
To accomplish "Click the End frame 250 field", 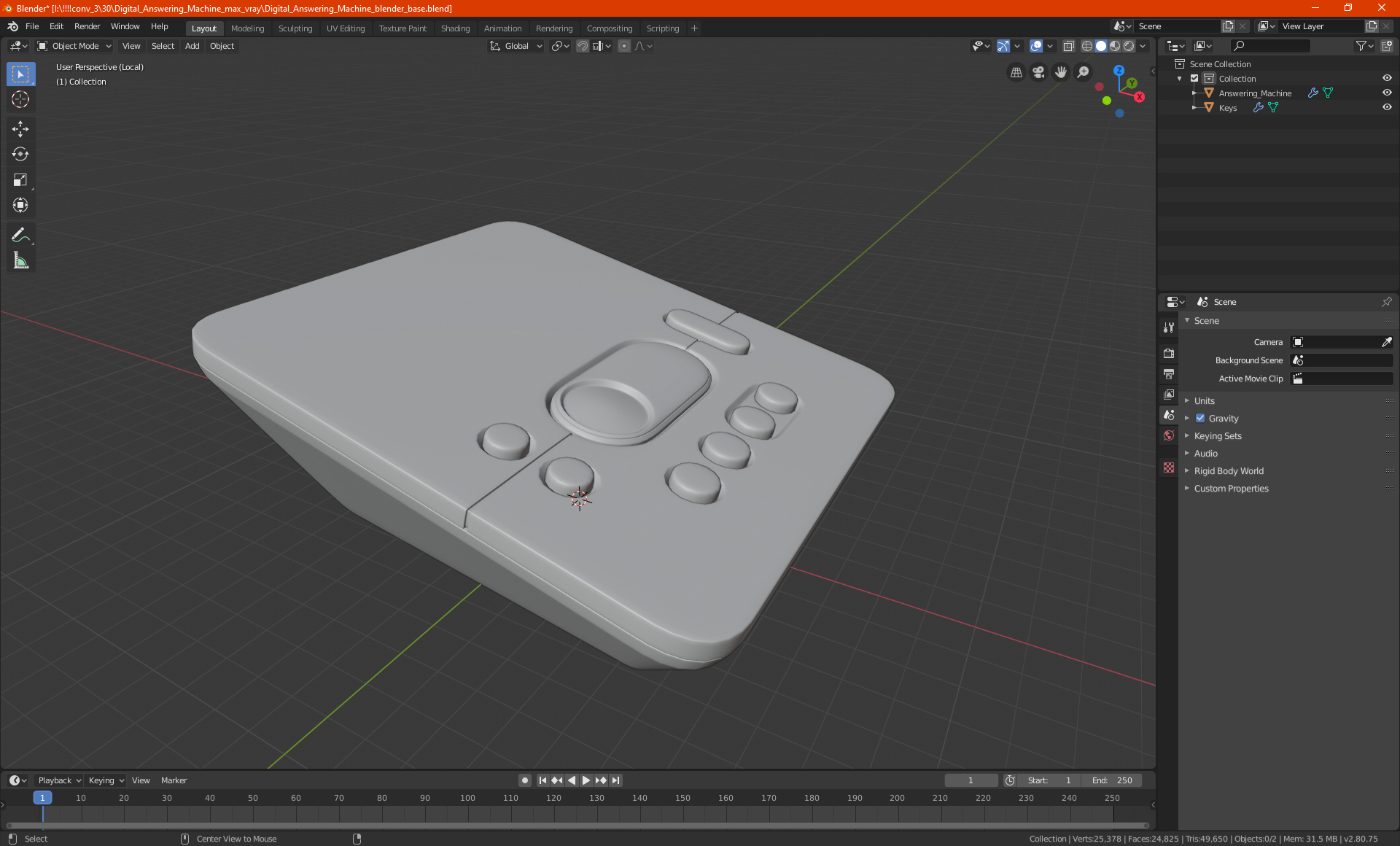I will pyautogui.click(x=1112, y=780).
